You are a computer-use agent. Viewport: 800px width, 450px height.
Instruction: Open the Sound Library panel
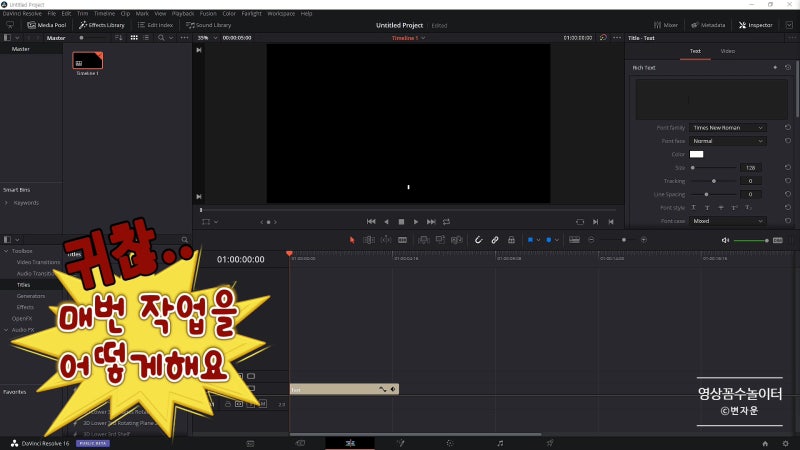[208, 25]
